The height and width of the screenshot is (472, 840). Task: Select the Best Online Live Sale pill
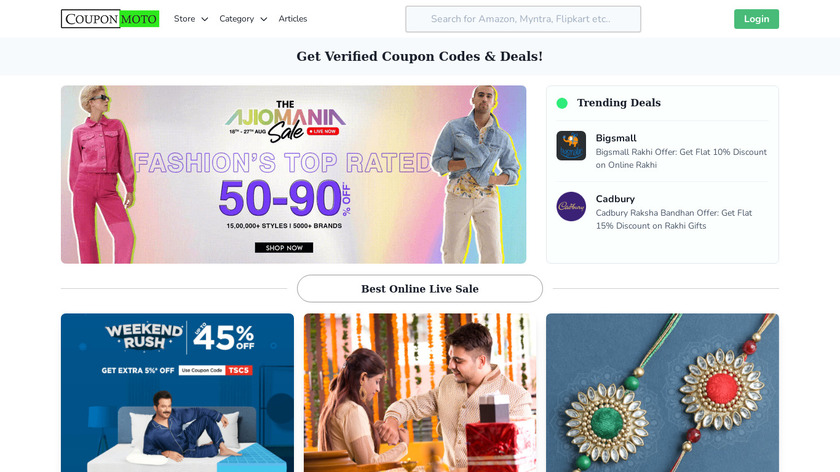click(420, 289)
